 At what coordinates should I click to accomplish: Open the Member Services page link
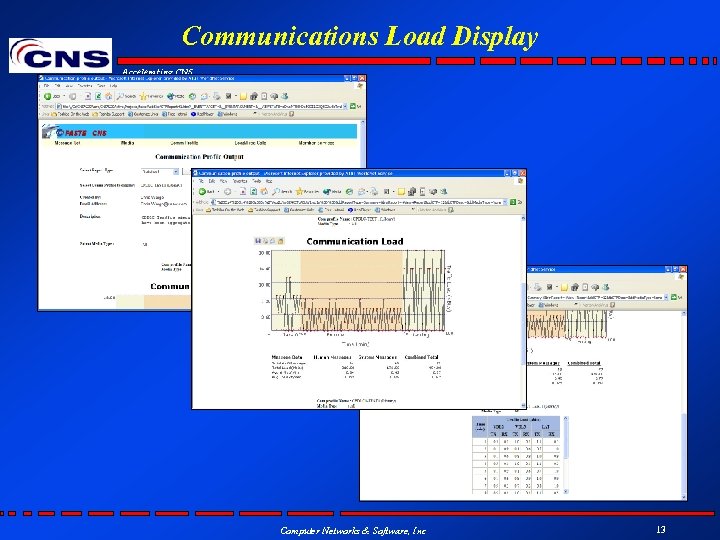pos(316,143)
